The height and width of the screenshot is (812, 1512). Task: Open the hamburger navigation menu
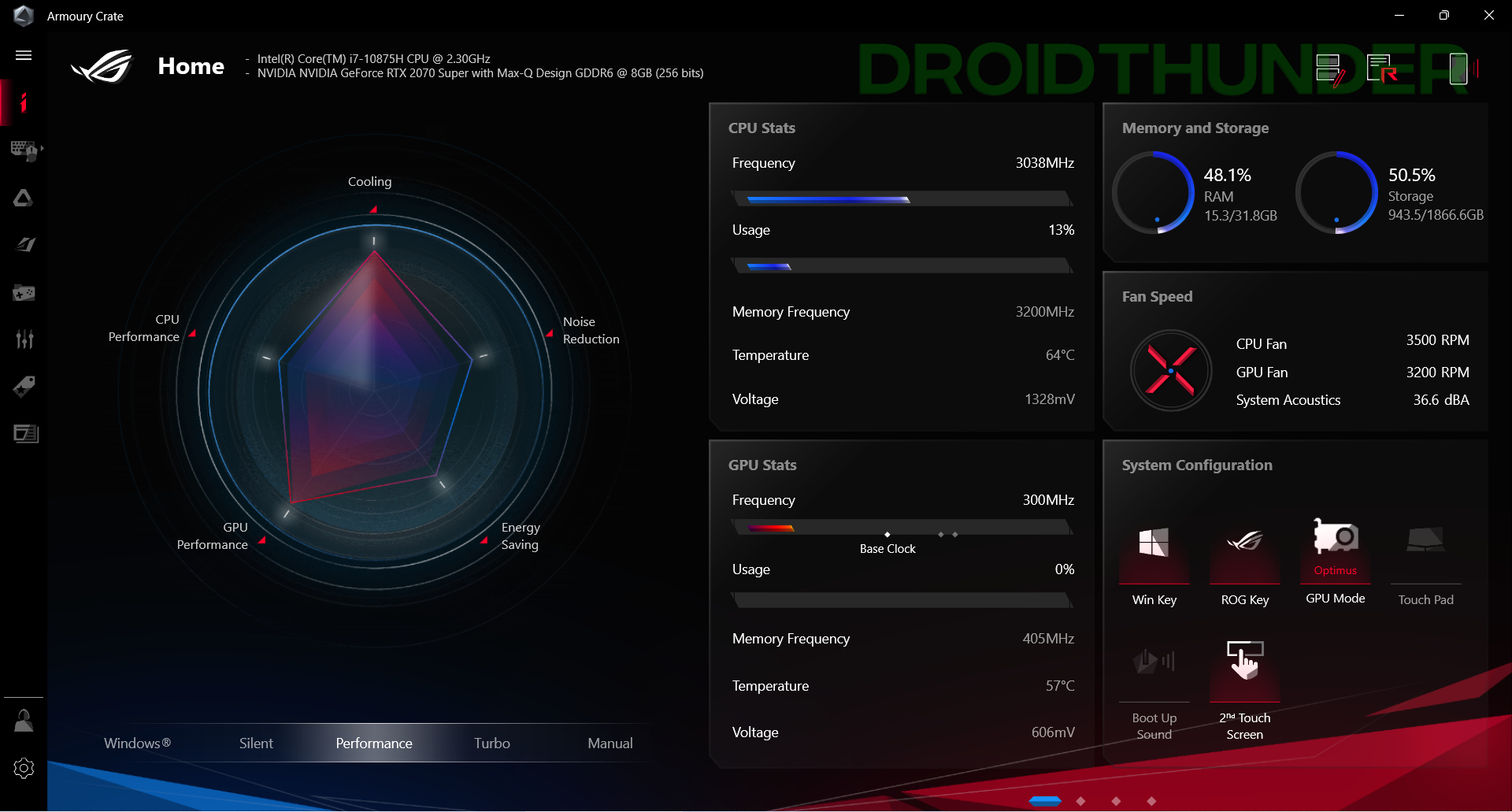tap(24, 55)
